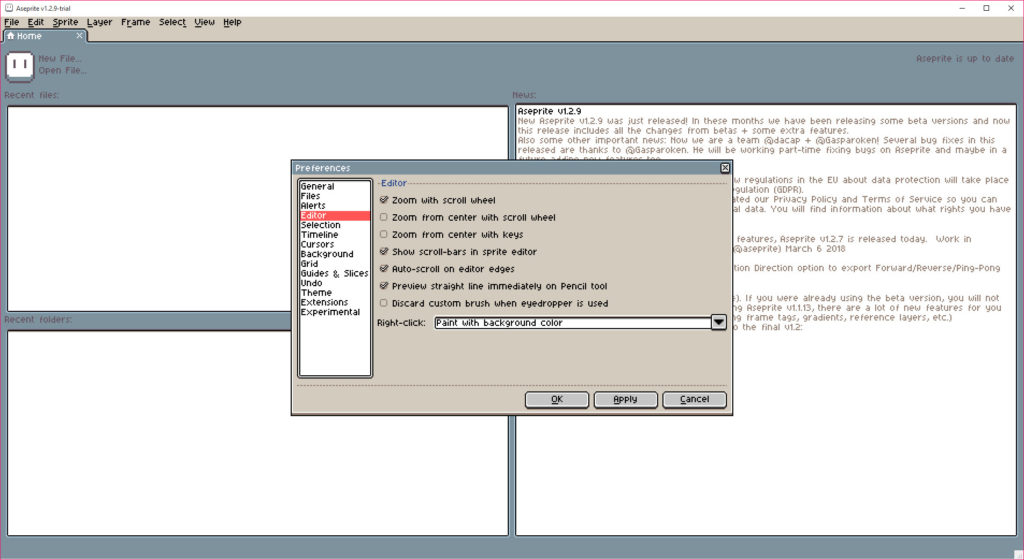Select Timeline in the preferences list
The height and width of the screenshot is (560, 1024).
point(334,234)
